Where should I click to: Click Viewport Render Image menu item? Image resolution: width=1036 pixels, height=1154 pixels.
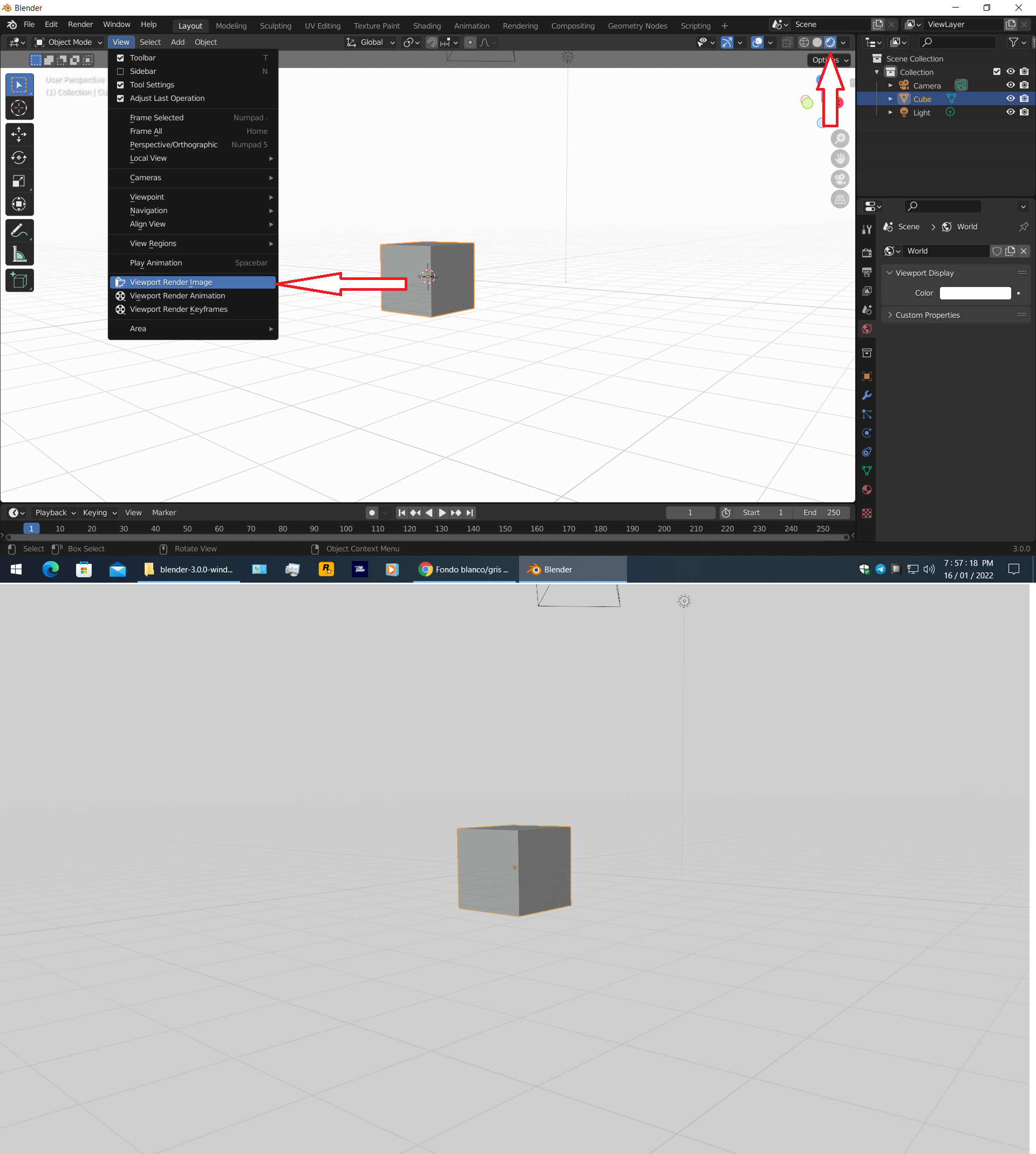click(193, 282)
